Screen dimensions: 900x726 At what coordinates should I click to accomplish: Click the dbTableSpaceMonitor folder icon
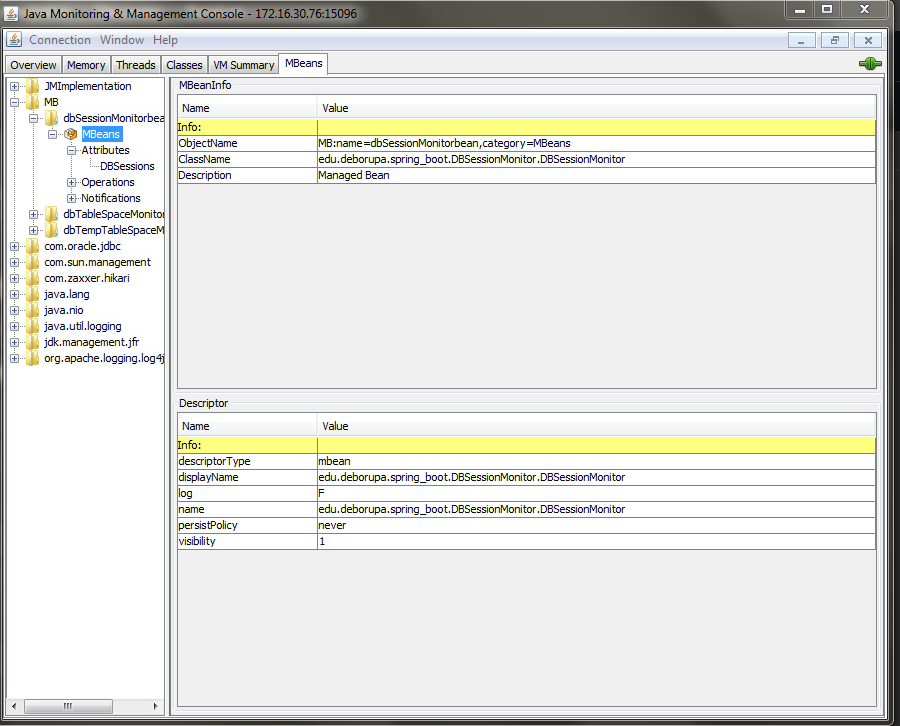click(52, 214)
